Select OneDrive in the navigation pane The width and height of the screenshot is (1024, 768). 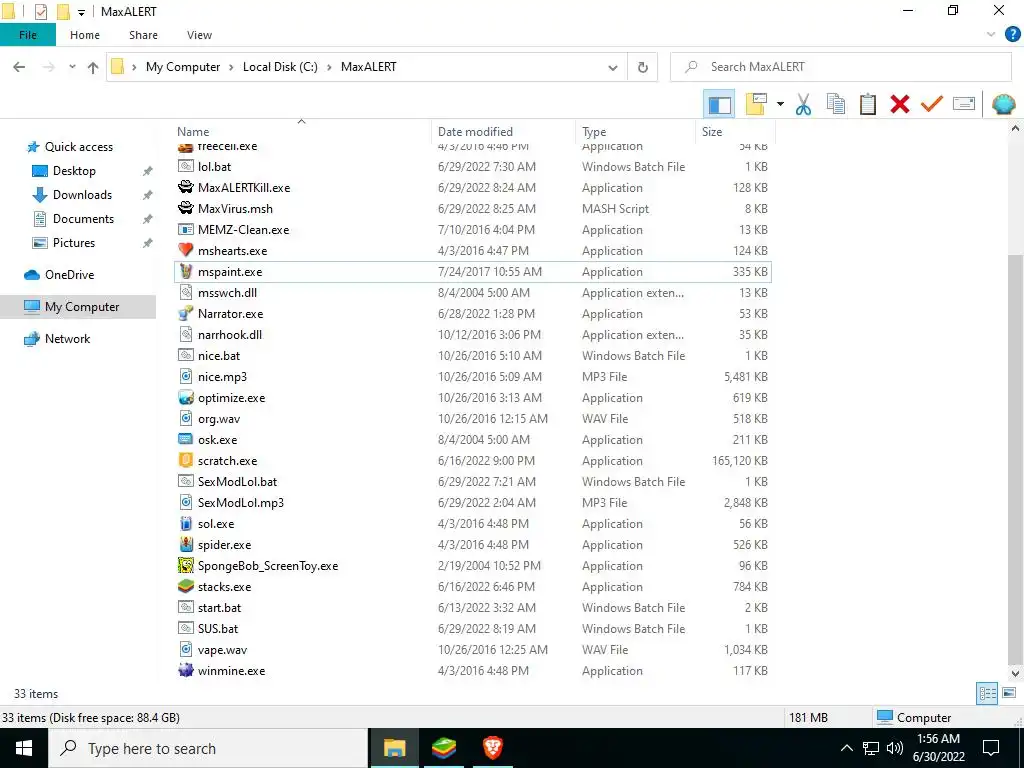(x=69, y=275)
